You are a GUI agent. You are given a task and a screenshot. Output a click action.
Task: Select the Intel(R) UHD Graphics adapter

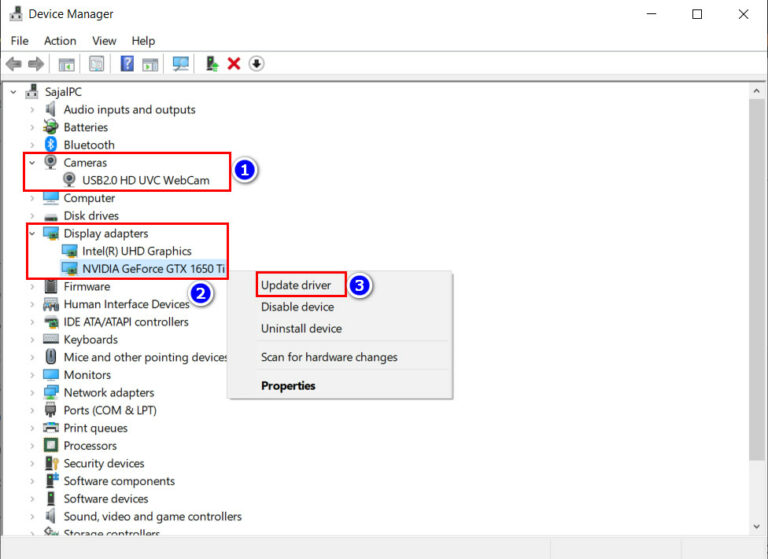tap(137, 251)
